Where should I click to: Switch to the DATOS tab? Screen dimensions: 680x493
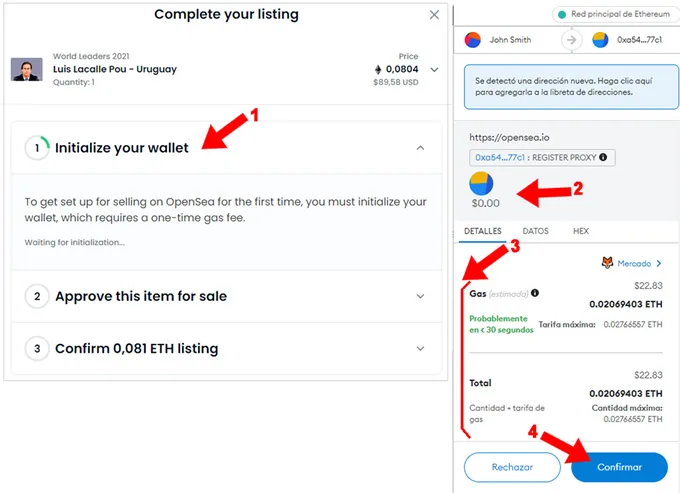(x=536, y=231)
